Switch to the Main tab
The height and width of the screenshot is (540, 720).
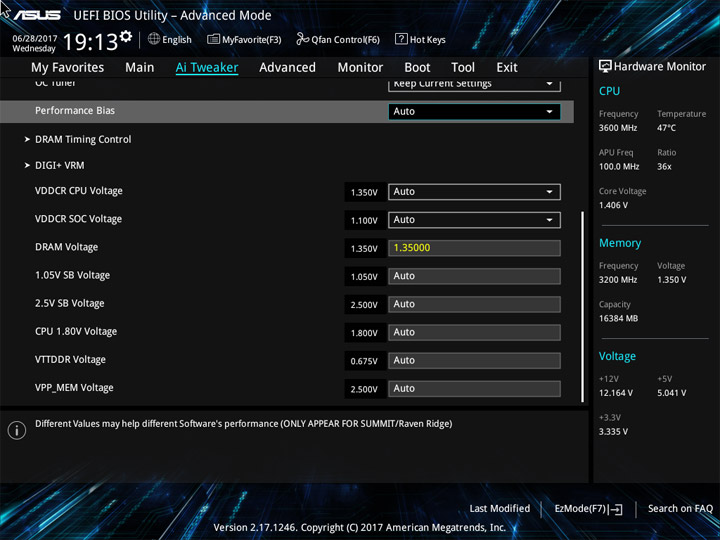[140, 68]
